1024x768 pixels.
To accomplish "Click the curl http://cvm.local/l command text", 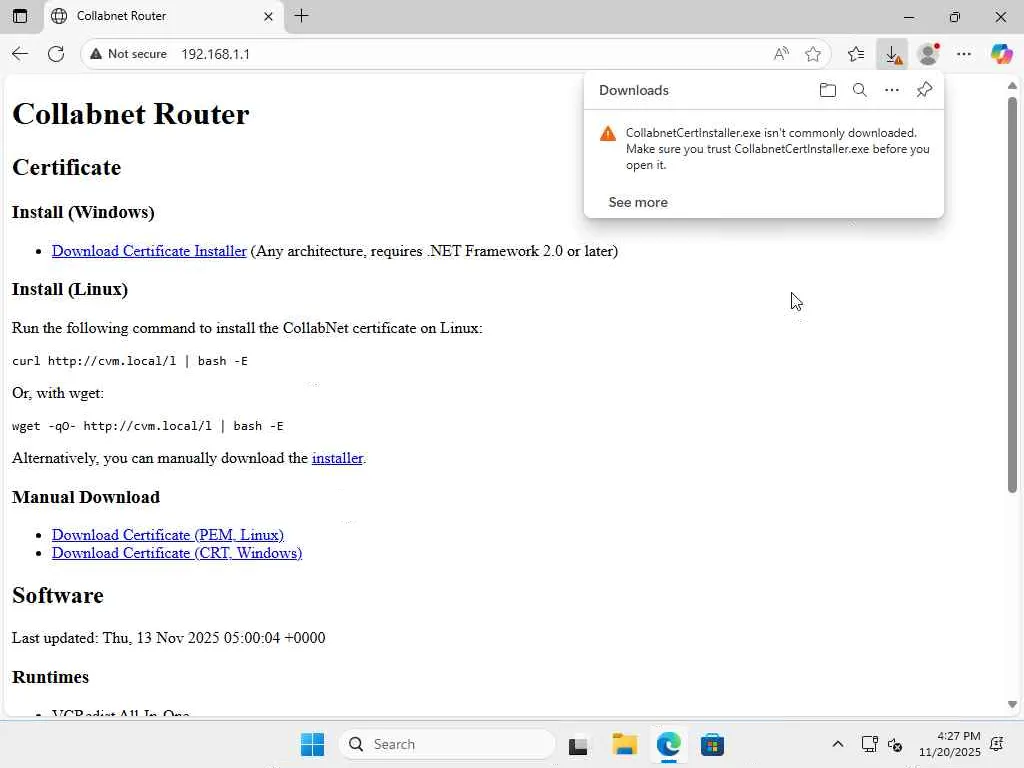I will pyautogui.click(x=130, y=361).
